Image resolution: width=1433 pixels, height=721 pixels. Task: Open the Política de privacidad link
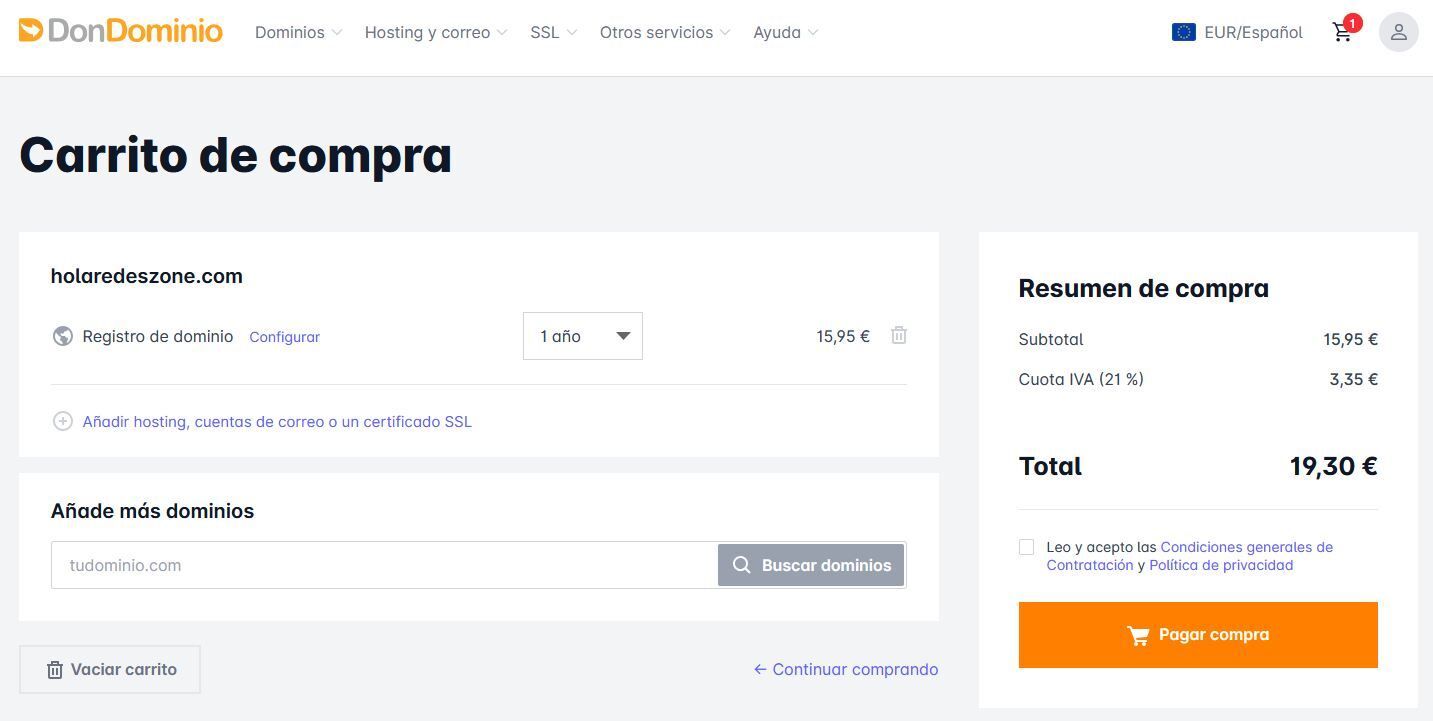coord(1221,565)
